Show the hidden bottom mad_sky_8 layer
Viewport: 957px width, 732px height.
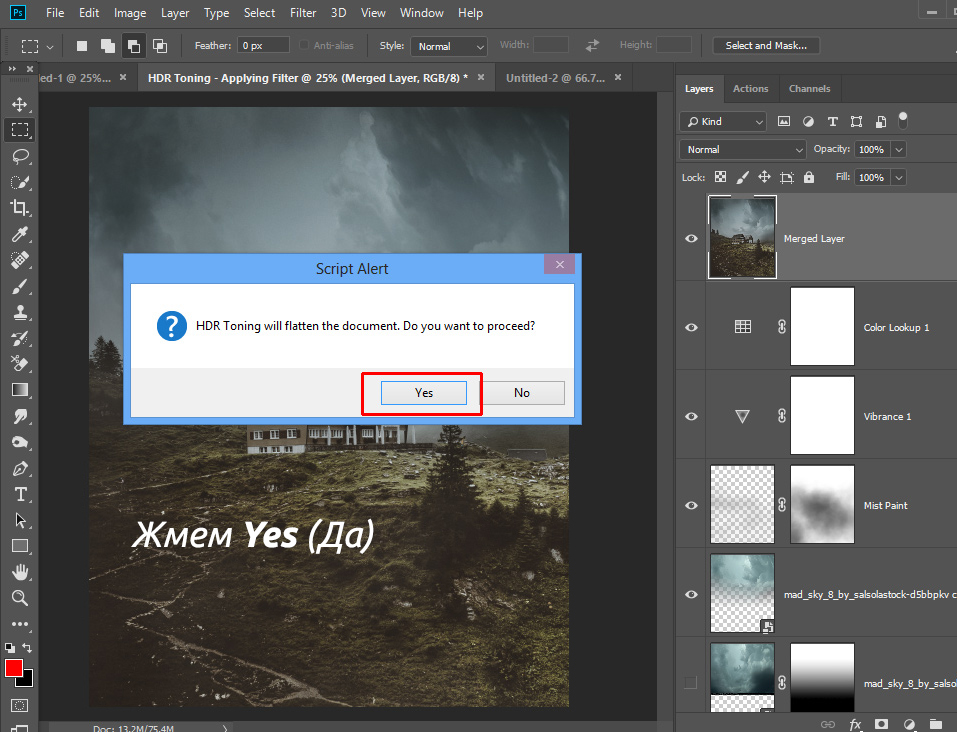click(691, 683)
